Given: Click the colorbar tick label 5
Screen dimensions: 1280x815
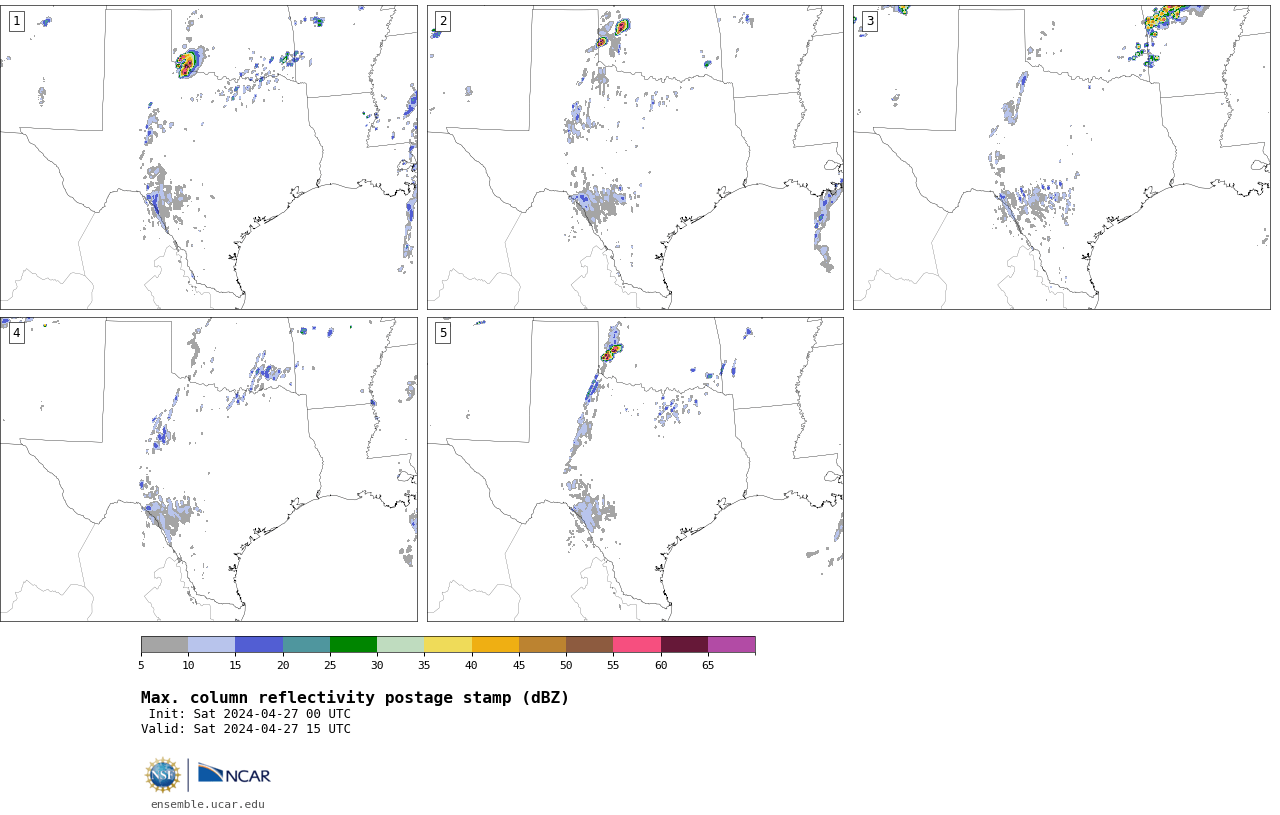Looking at the screenshot, I should 141,665.
